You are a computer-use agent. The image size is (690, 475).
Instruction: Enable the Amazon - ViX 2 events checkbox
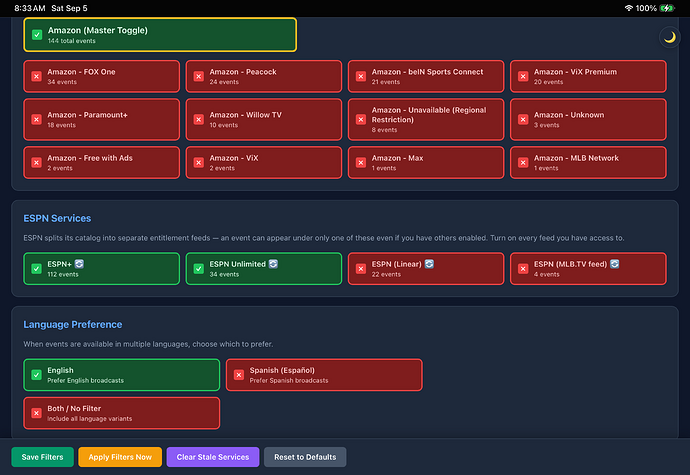click(x=199, y=162)
